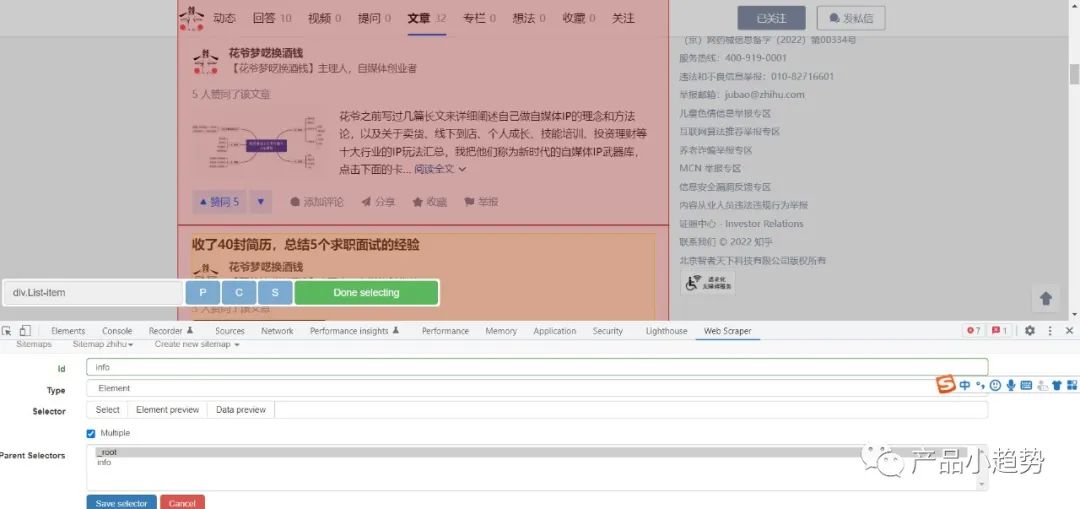Screen dimensions: 1080x509
Task: Select the 文章 profile tab
Action: point(427,19)
